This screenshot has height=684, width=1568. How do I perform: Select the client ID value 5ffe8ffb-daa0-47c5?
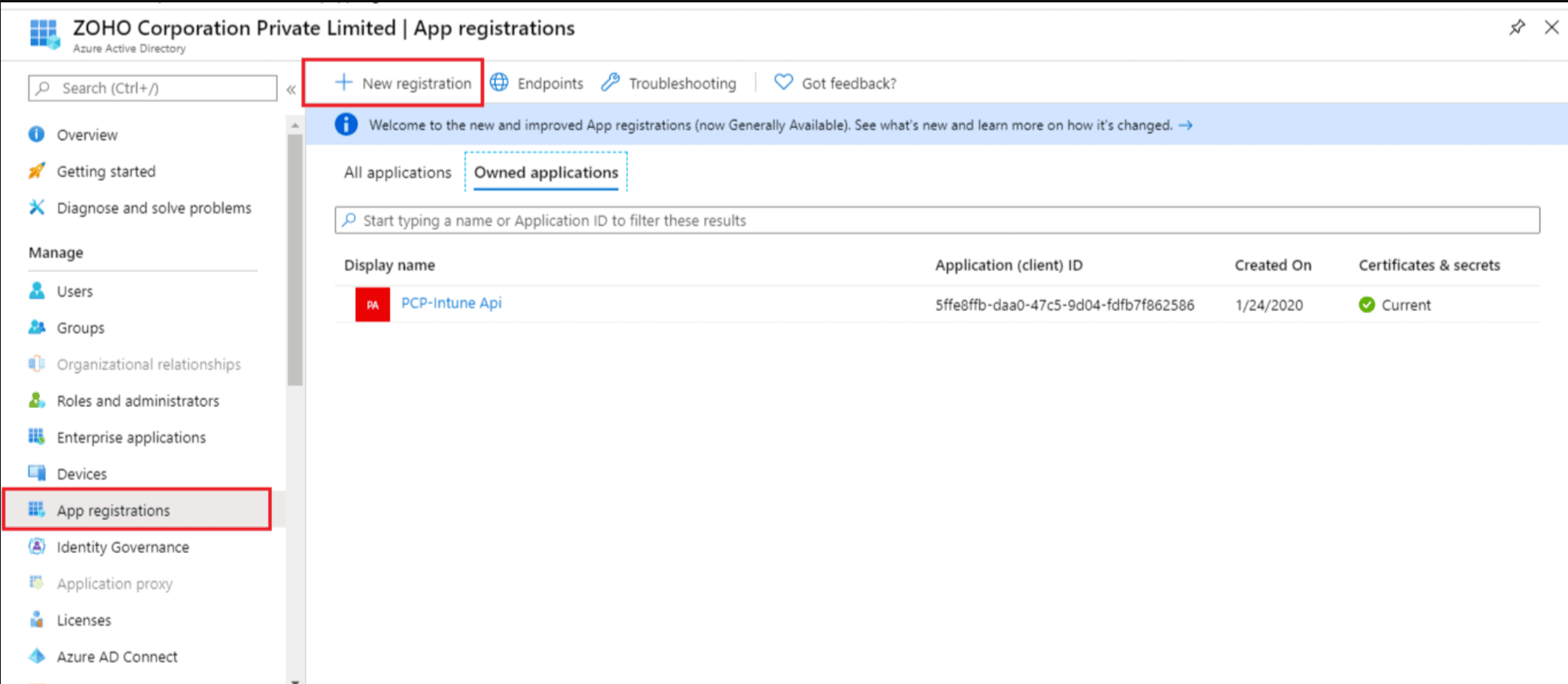pyautogui.click(x=1065, y=305)
